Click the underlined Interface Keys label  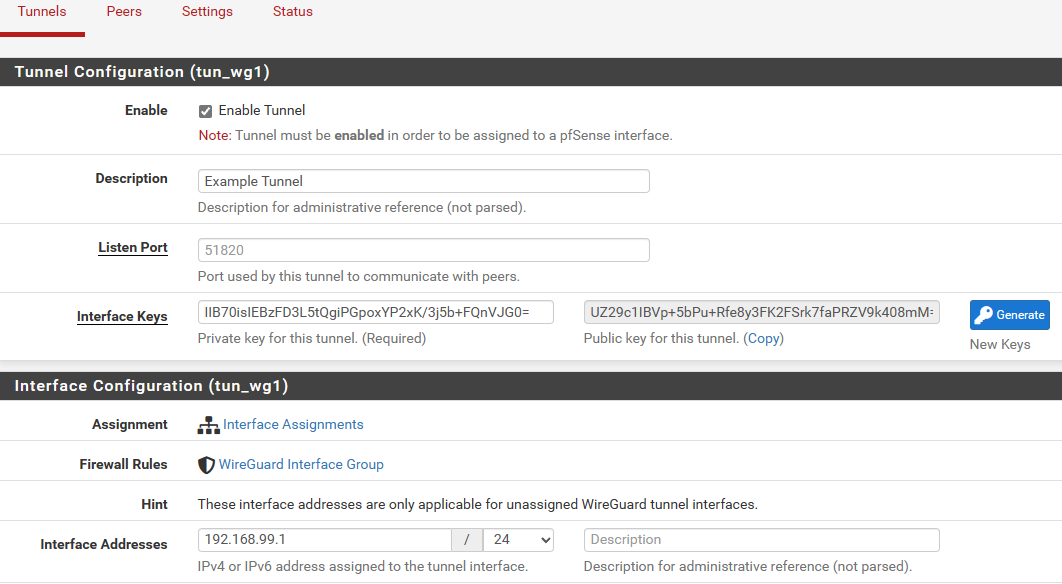click(x=122, y=316)
